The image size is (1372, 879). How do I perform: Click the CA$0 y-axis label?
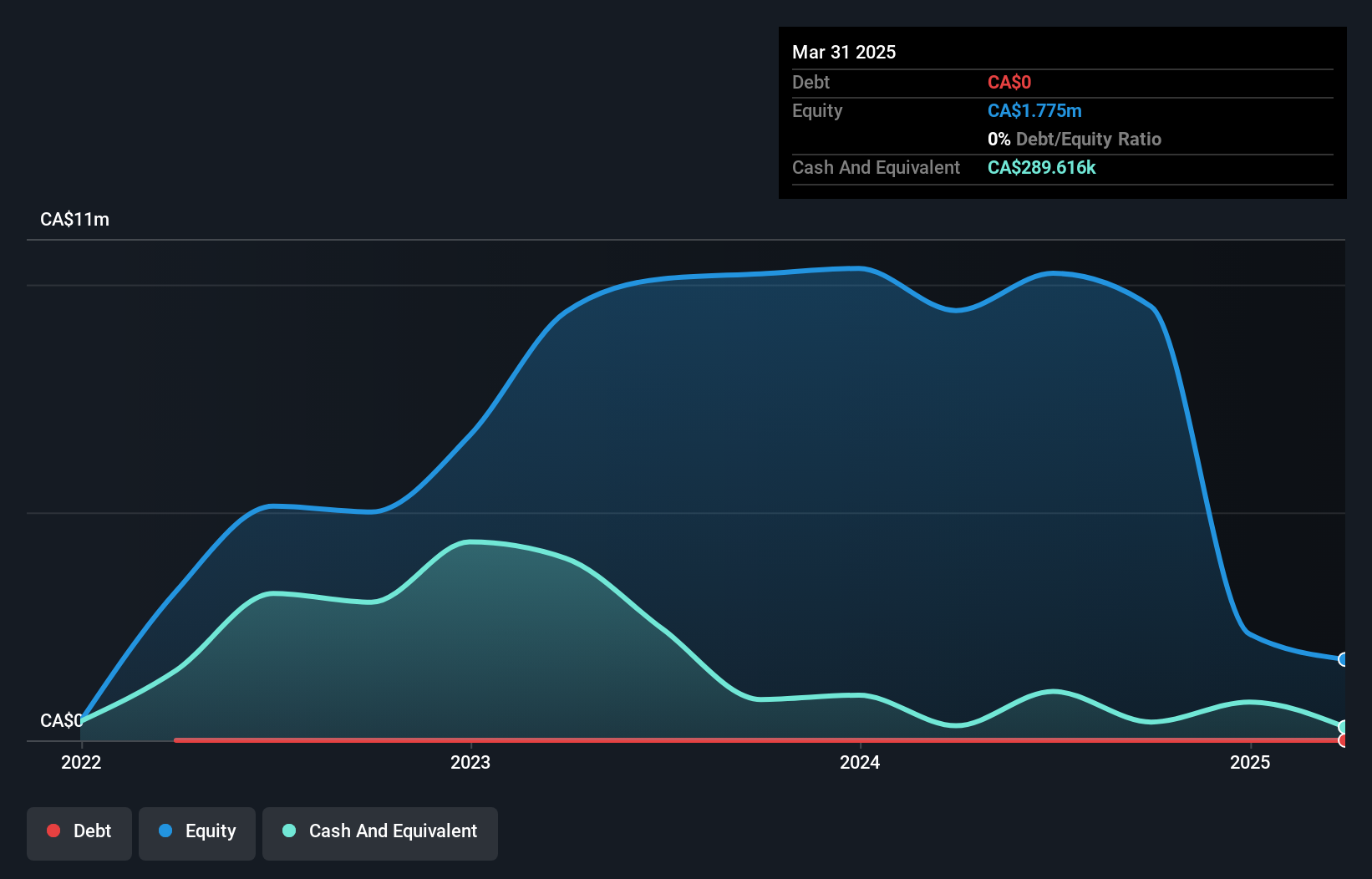tap(62, 720)
